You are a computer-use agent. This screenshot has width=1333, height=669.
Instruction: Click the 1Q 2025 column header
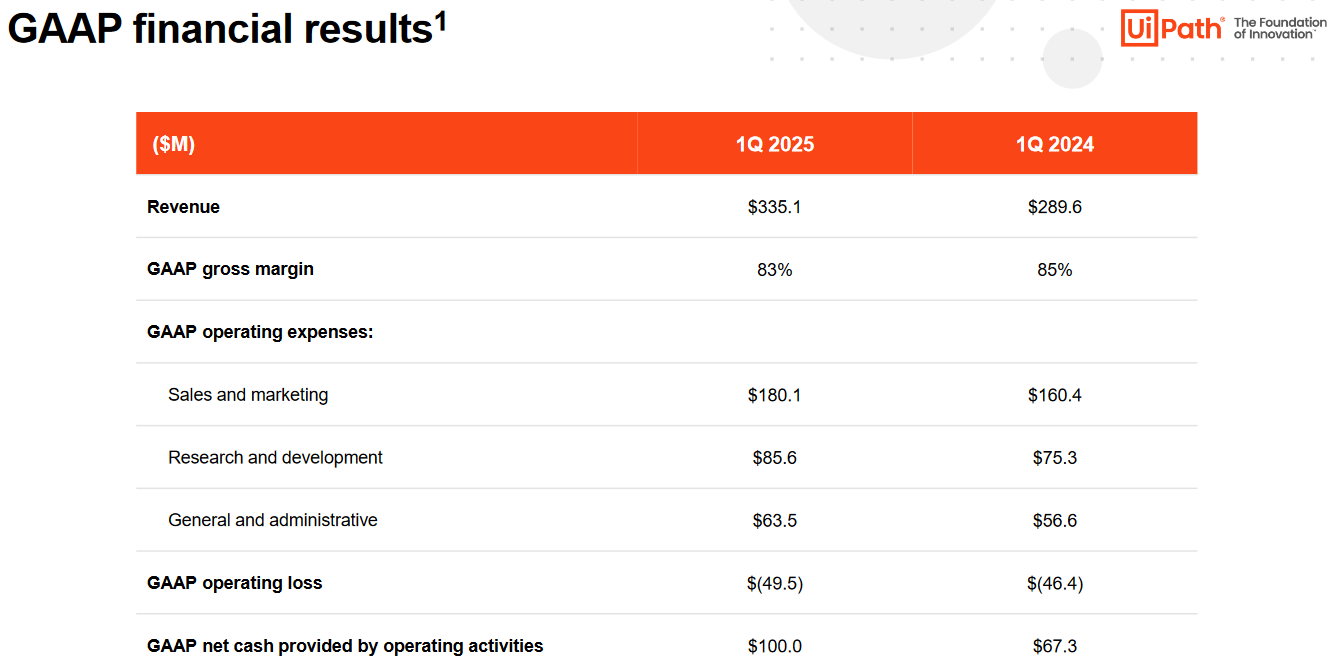[775, 144]
